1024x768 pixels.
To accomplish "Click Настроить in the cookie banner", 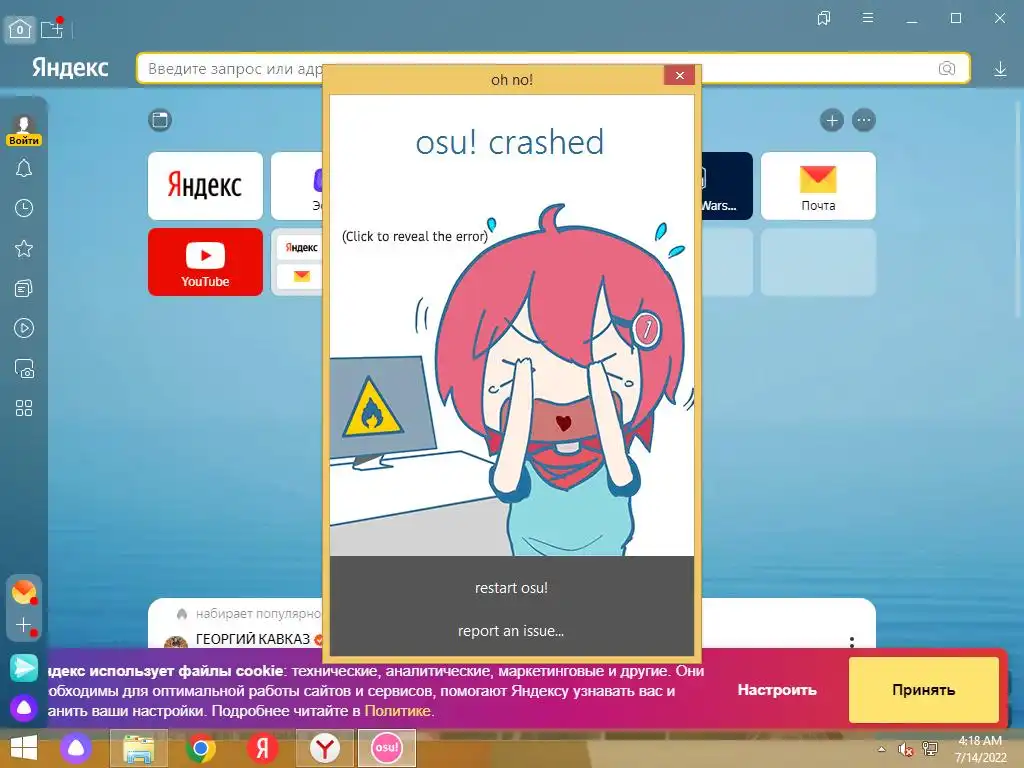I will (777, 690).
